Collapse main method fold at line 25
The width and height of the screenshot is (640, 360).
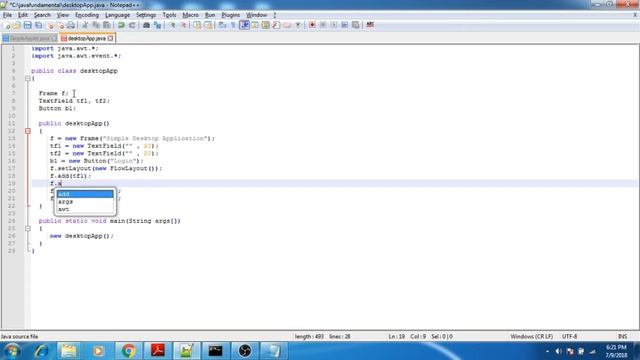click(x=28, y=229)
